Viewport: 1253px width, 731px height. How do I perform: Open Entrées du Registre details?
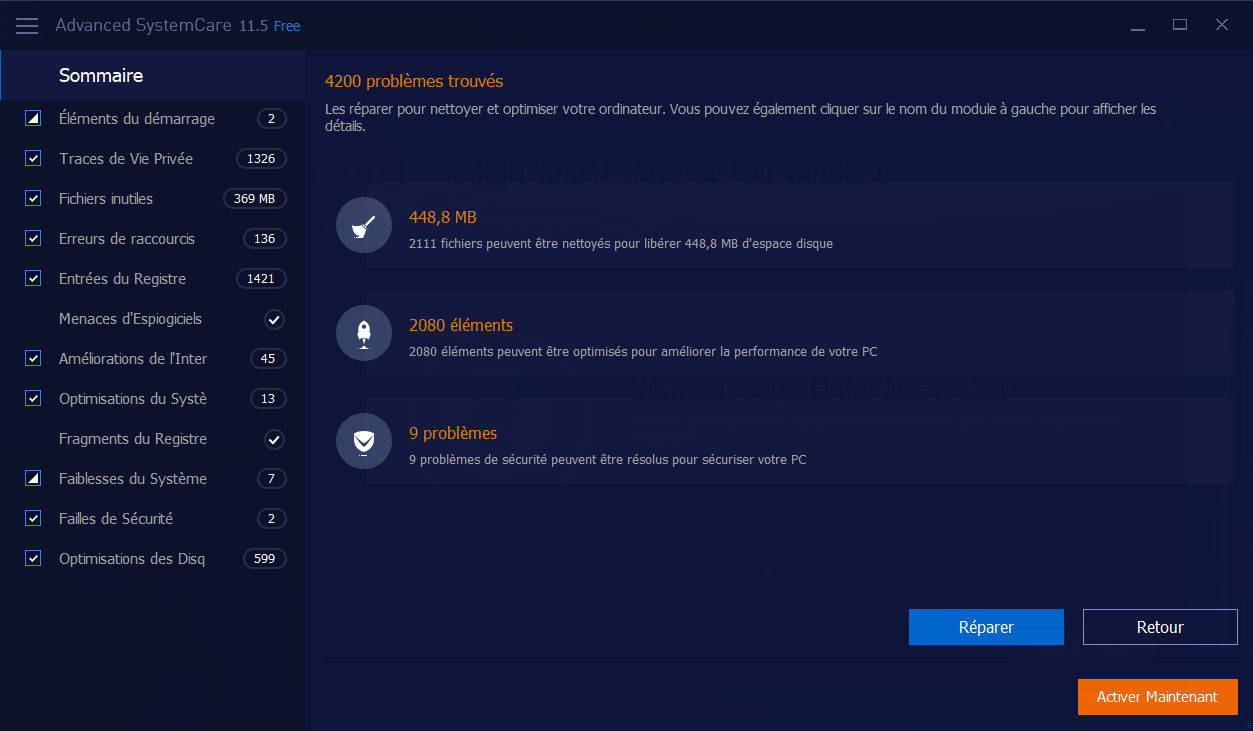pos(122,279)
